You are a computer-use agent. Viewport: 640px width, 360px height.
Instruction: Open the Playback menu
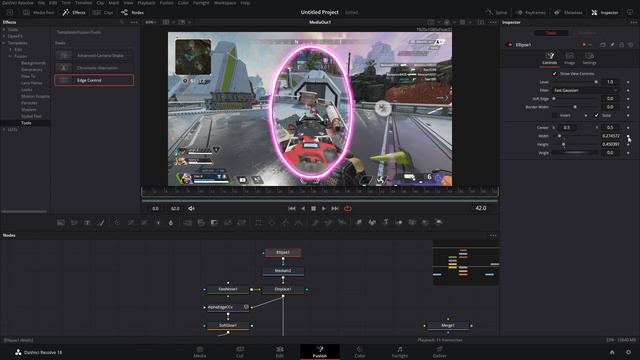tap(146, 3)
